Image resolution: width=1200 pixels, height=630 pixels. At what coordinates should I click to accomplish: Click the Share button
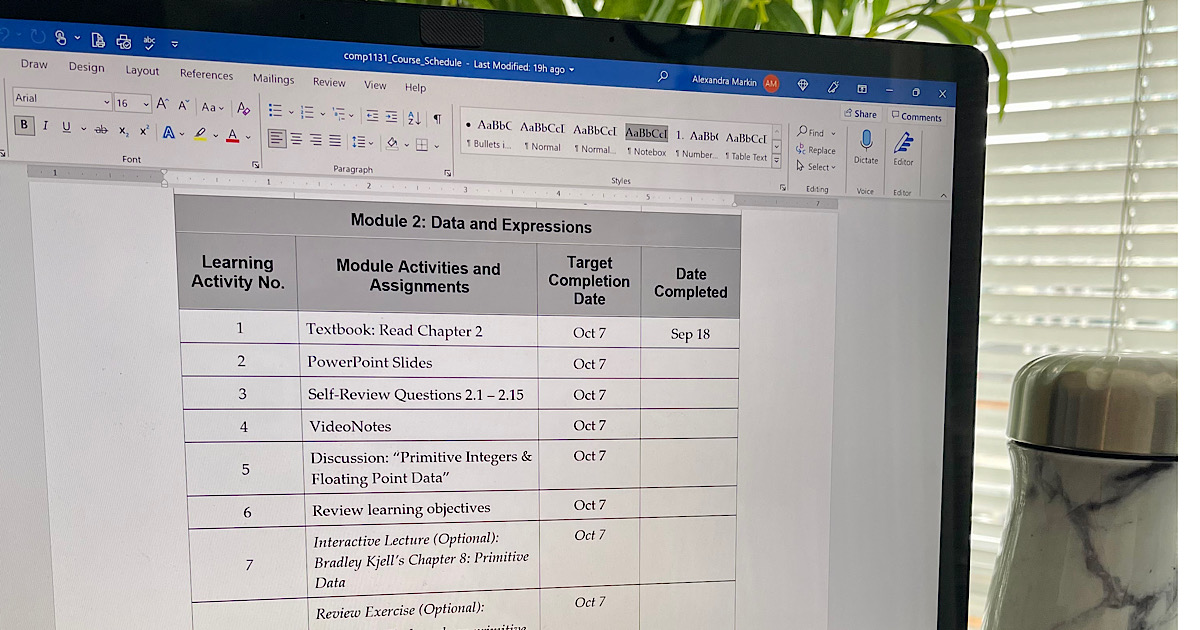tap(860, 114)
